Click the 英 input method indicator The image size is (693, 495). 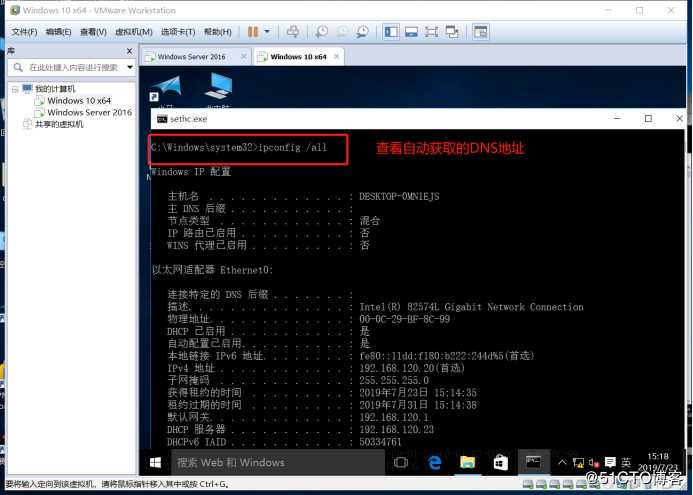coord(626,463)
